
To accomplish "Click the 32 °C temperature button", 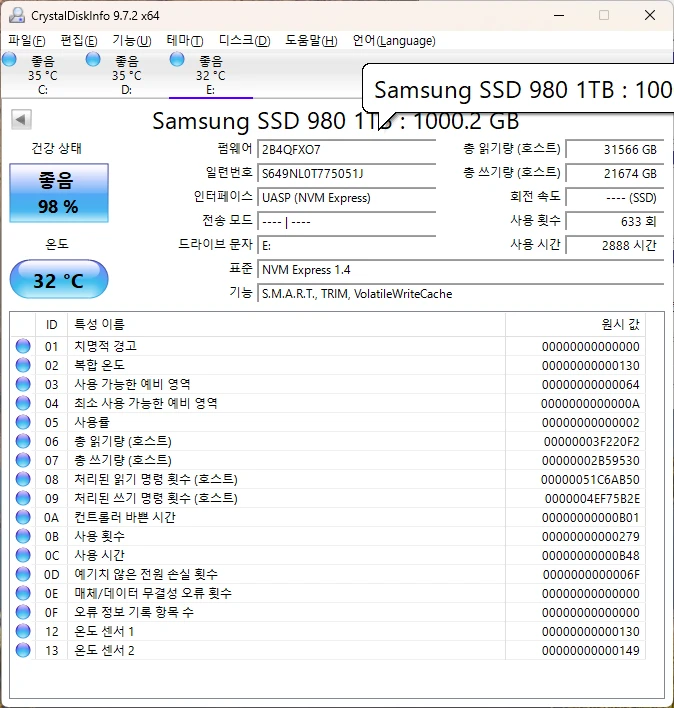I will [x=59, y=279].
